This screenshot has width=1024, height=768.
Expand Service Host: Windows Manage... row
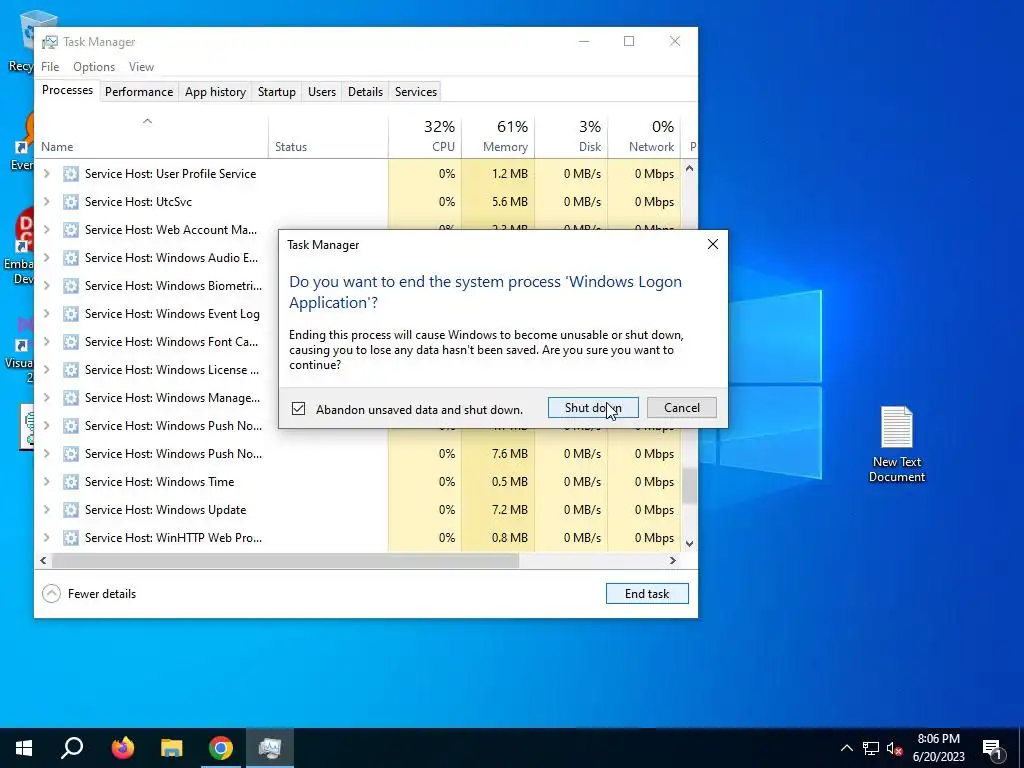click(x=46, y=398)
